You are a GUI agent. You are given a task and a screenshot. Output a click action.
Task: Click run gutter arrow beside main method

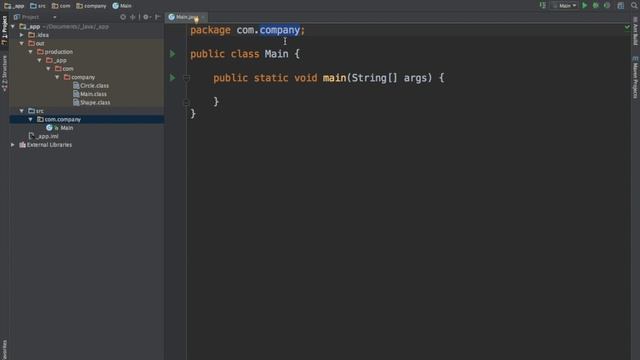tap(173, 78)
